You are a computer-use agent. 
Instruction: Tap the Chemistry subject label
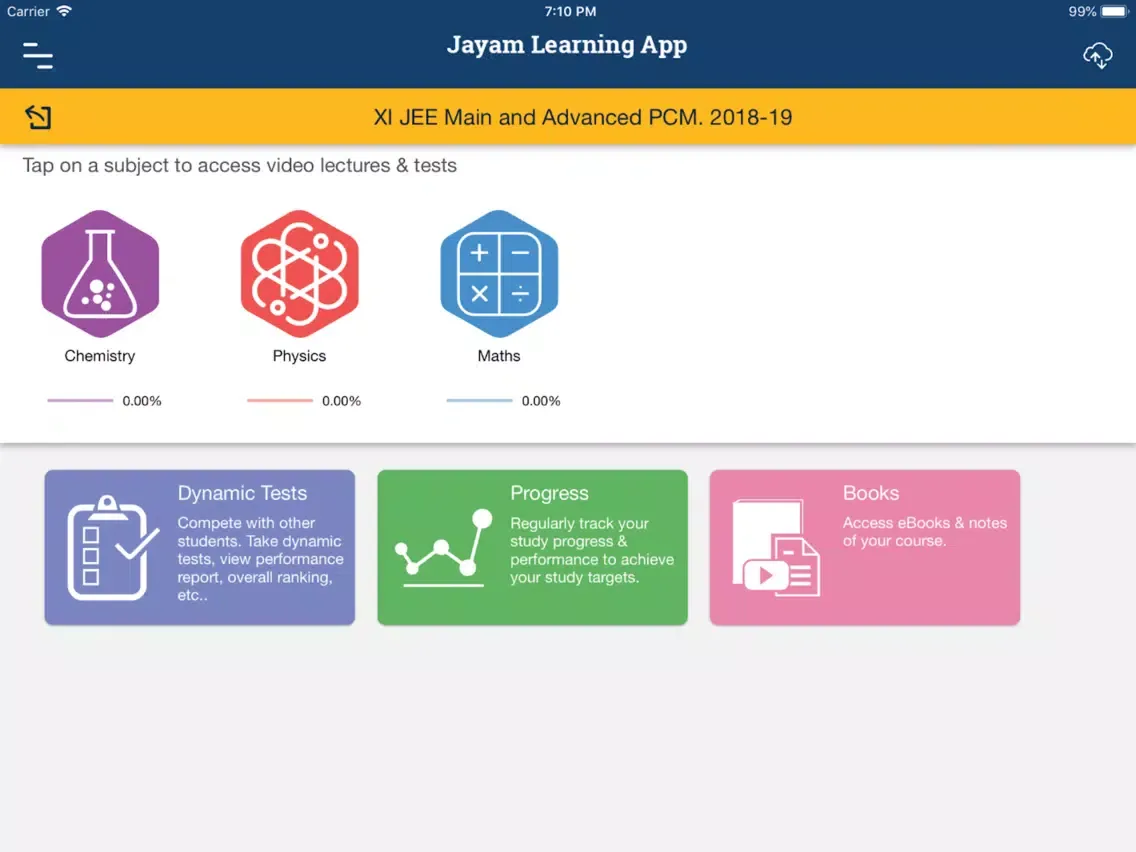coord(99,355)
